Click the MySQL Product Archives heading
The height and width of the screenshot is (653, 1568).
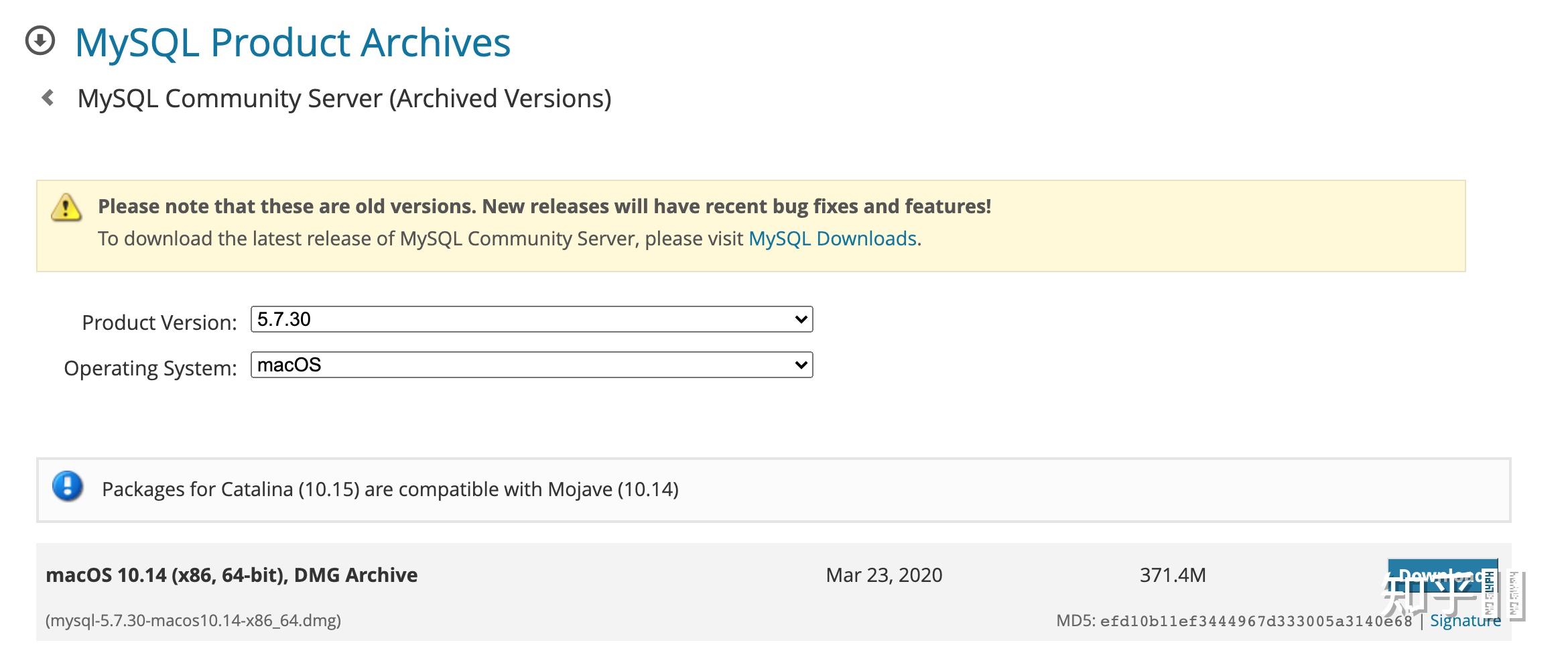click(x=293, y=42)
